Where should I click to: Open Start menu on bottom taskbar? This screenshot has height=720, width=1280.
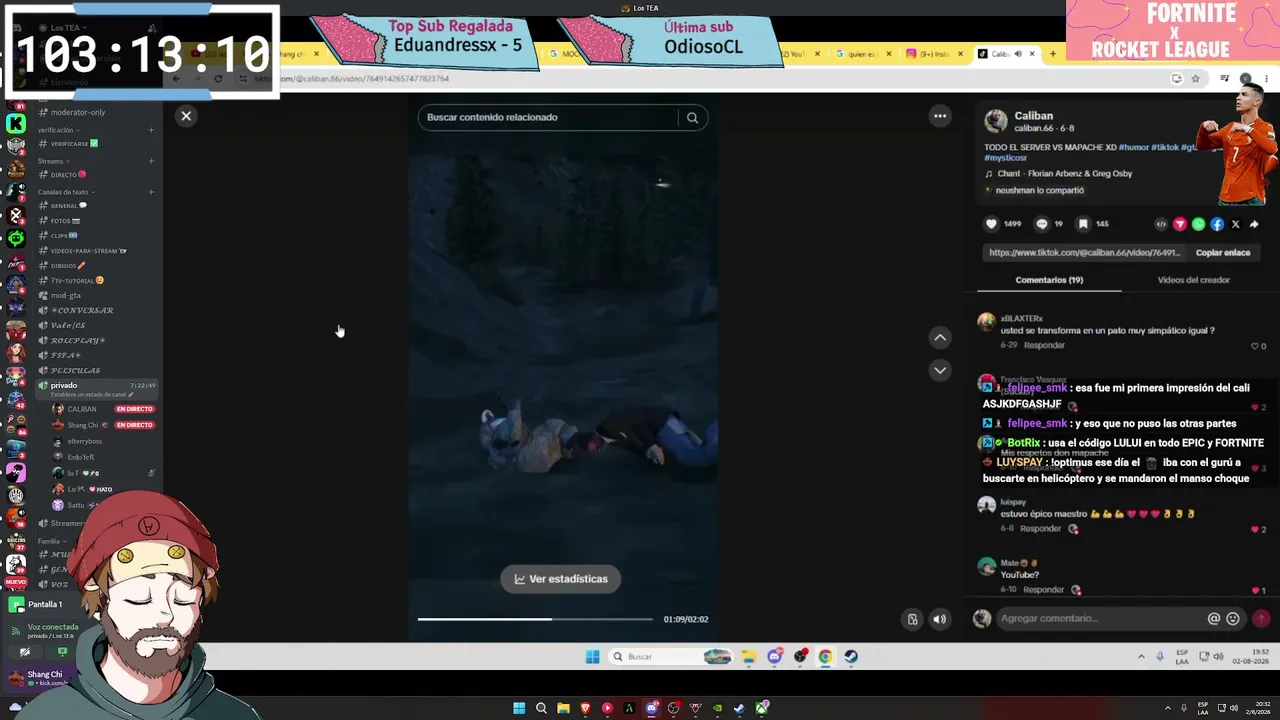point(519,708)
